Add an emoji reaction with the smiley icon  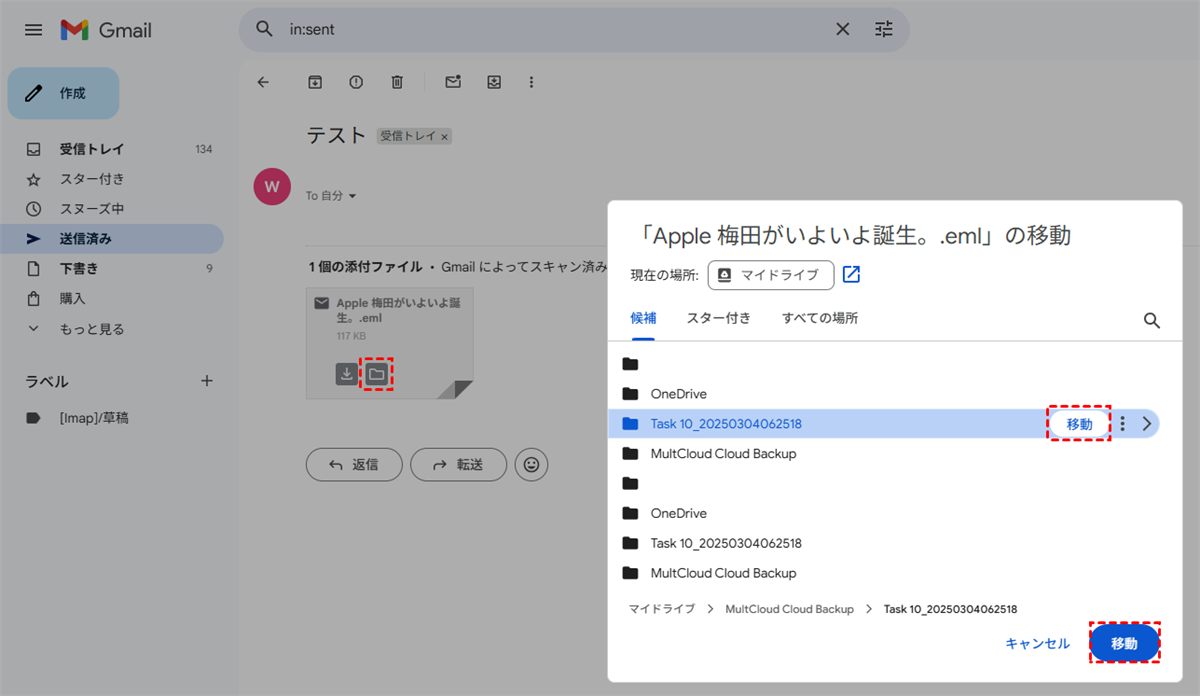click(x=531, y=464)
